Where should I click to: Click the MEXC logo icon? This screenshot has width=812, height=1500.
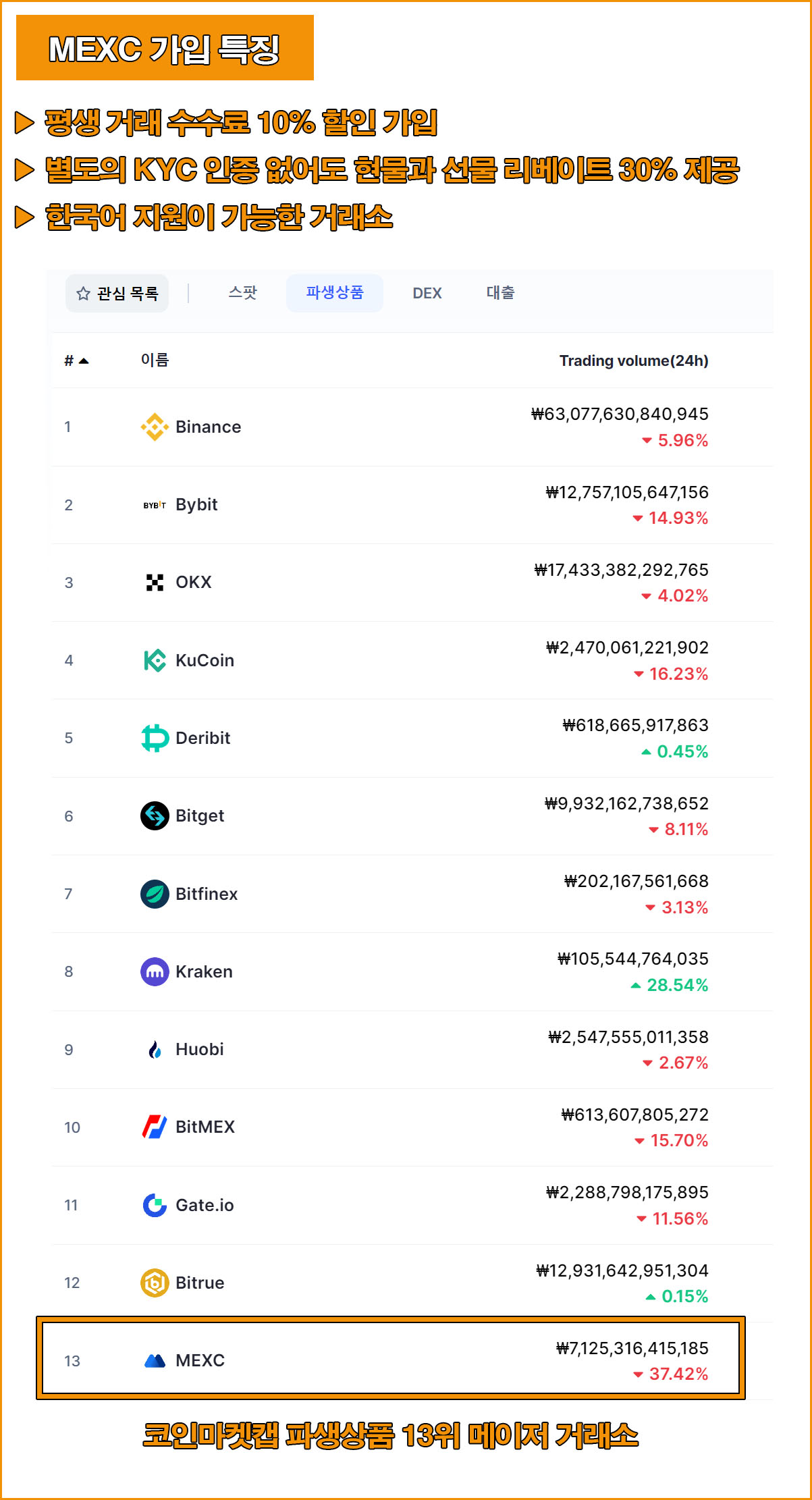coord(155,1360)
